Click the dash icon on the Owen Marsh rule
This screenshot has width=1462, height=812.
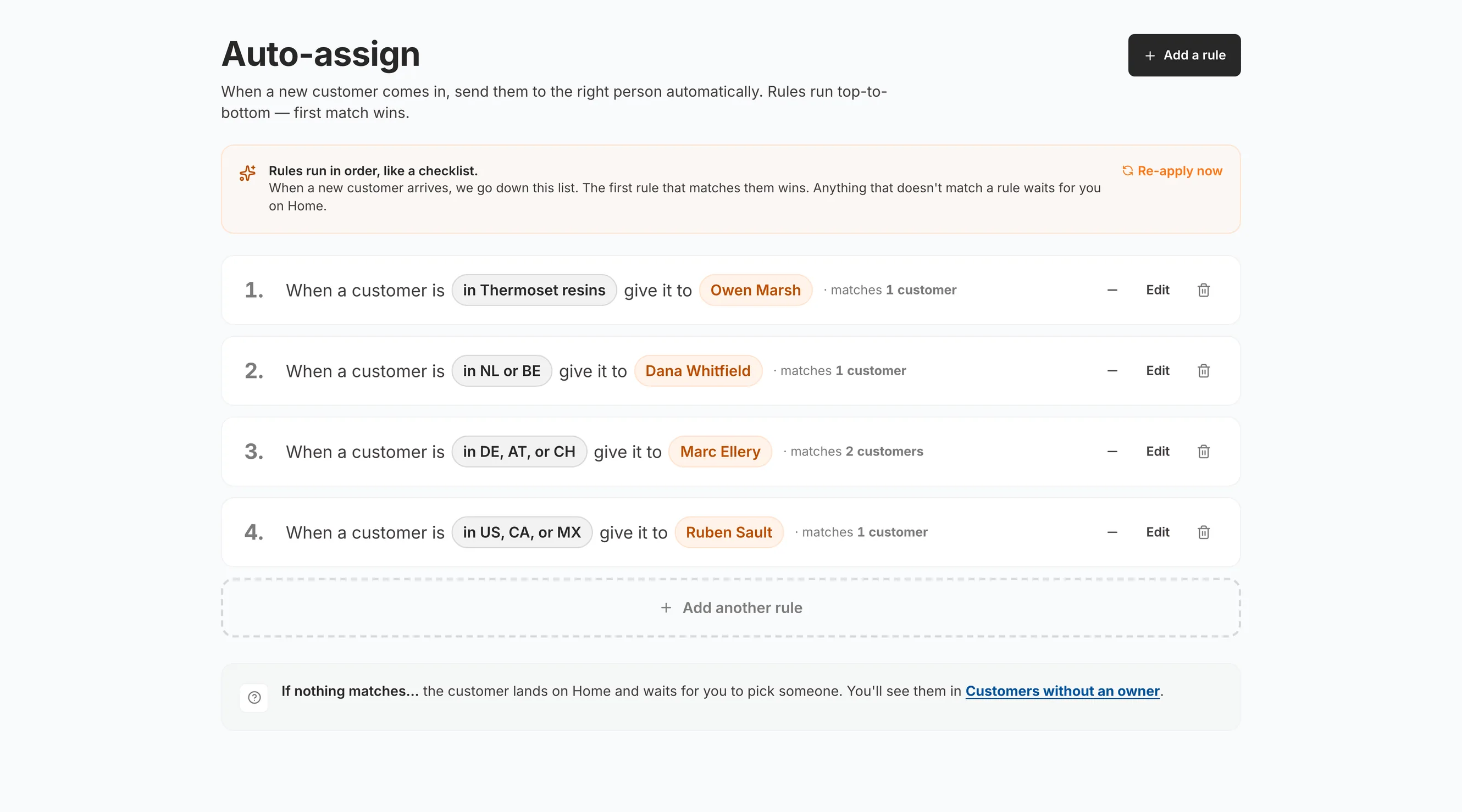[x=1112, y=290]
